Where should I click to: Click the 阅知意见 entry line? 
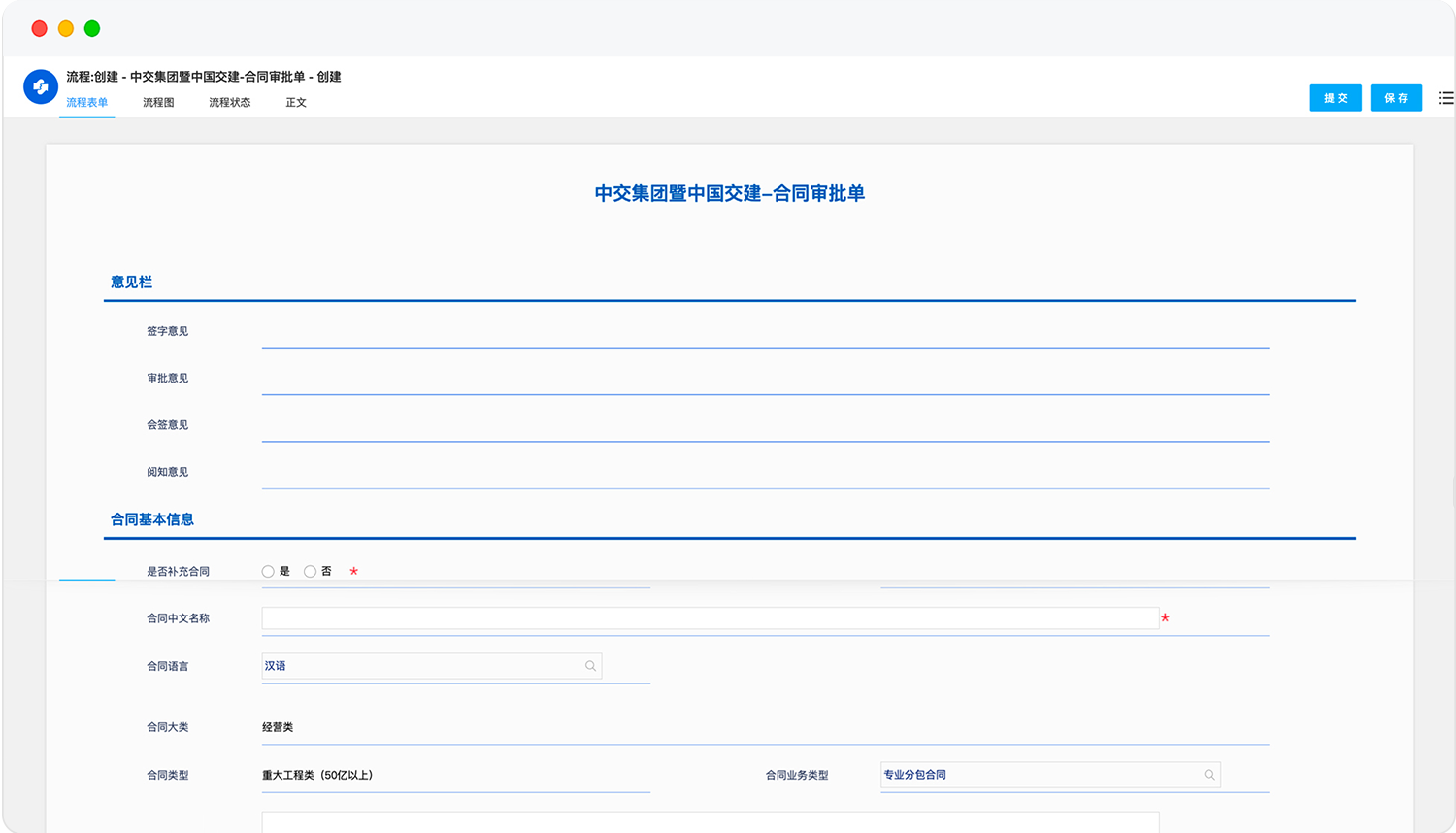pos(766,473)
